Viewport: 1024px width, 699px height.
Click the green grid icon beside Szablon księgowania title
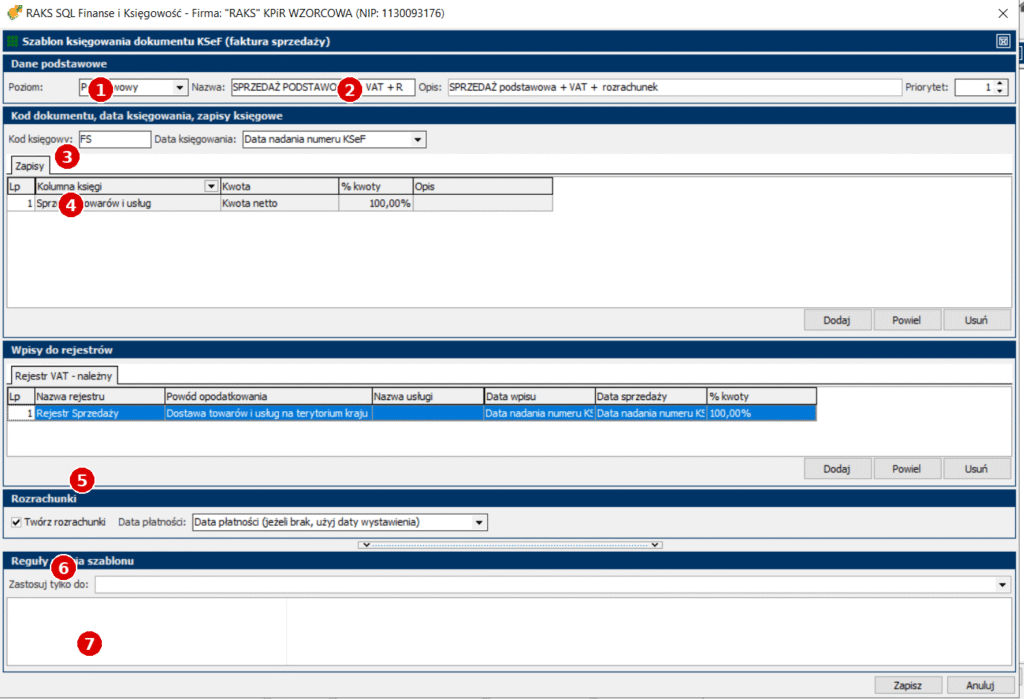point(12,42)
